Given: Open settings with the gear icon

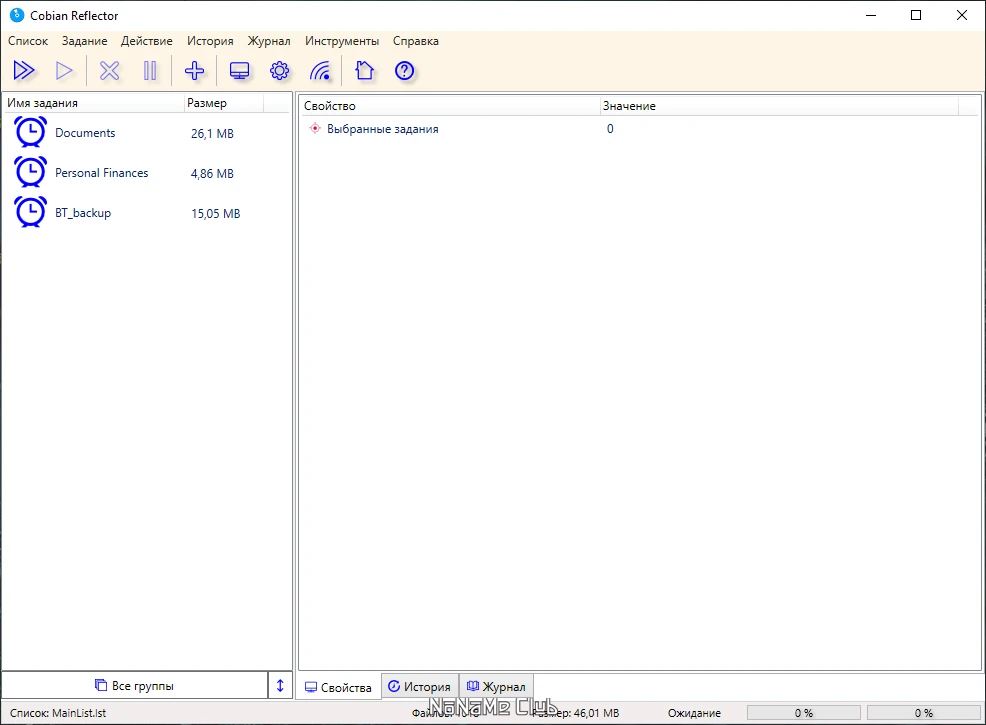Looking at the screenshot, I should click(280, 71).
